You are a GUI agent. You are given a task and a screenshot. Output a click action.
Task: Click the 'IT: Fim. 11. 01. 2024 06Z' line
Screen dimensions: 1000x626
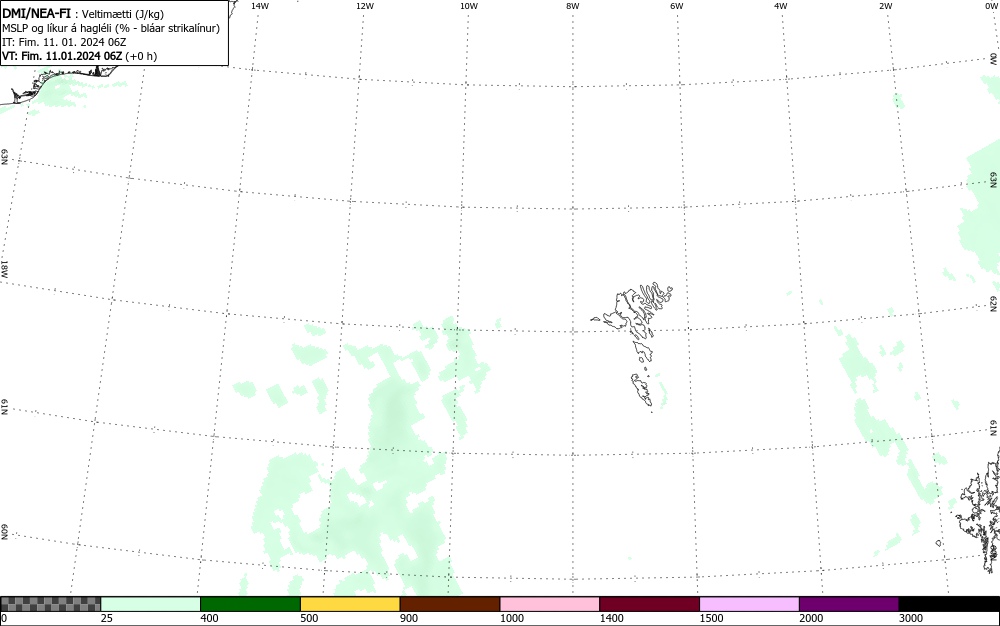point(64,42)
